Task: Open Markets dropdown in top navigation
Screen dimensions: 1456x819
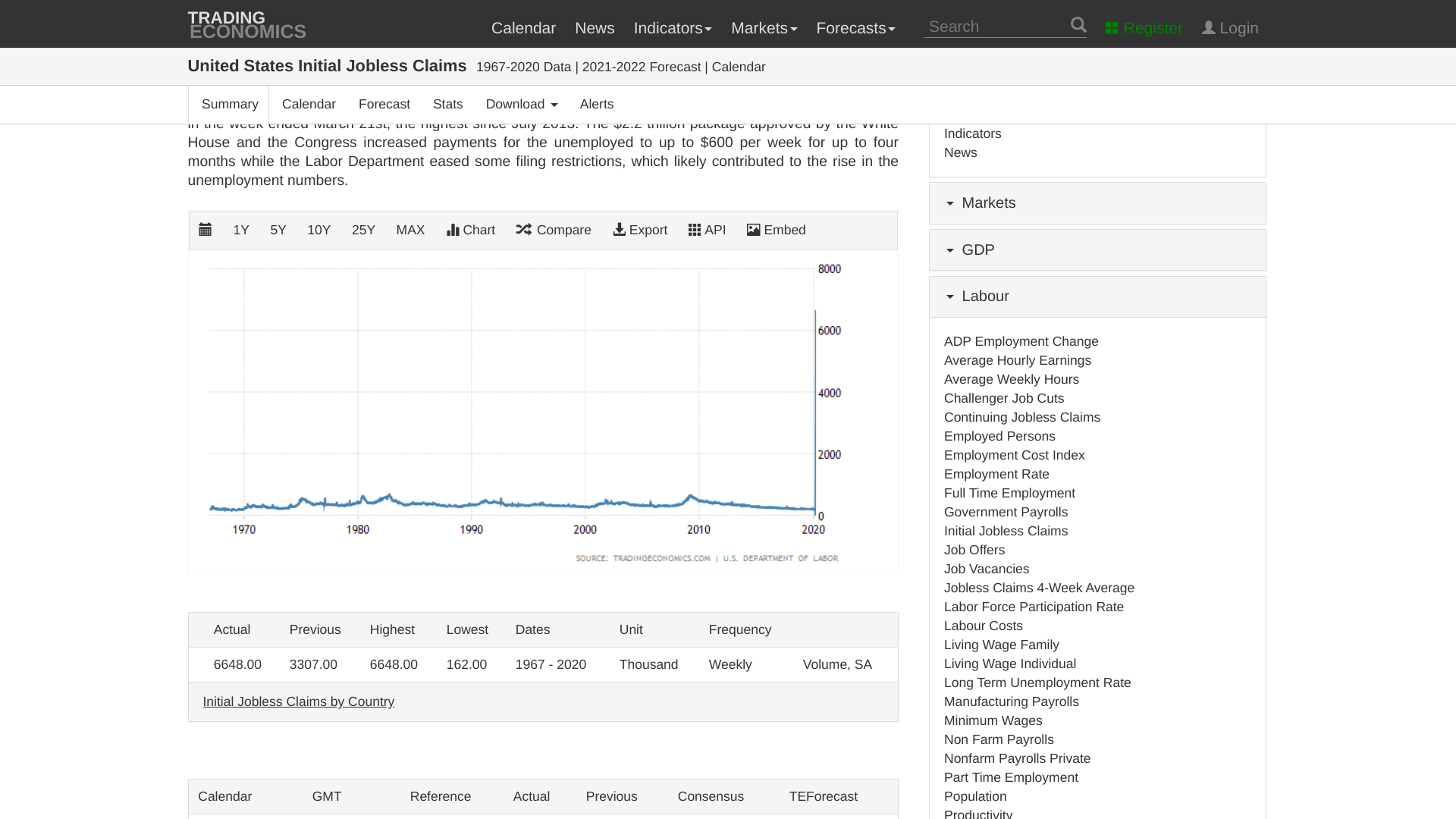Action: click(764, 28)
